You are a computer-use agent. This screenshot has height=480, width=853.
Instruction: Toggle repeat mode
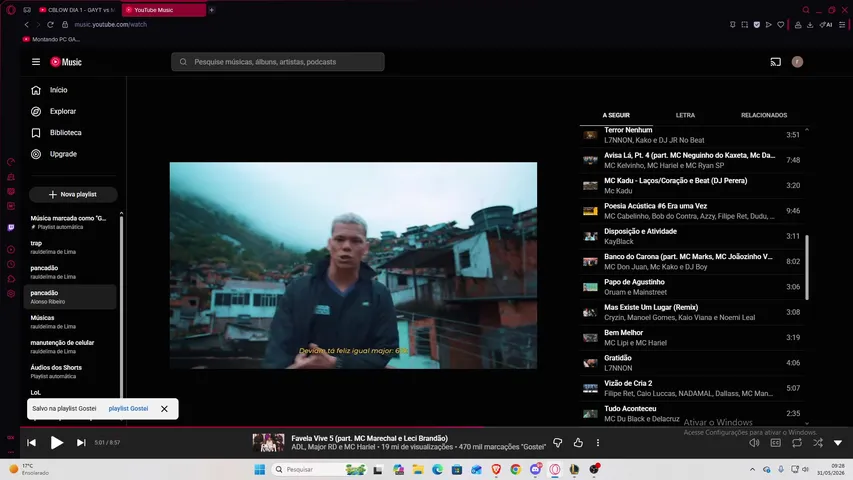[x=797, y=442]
